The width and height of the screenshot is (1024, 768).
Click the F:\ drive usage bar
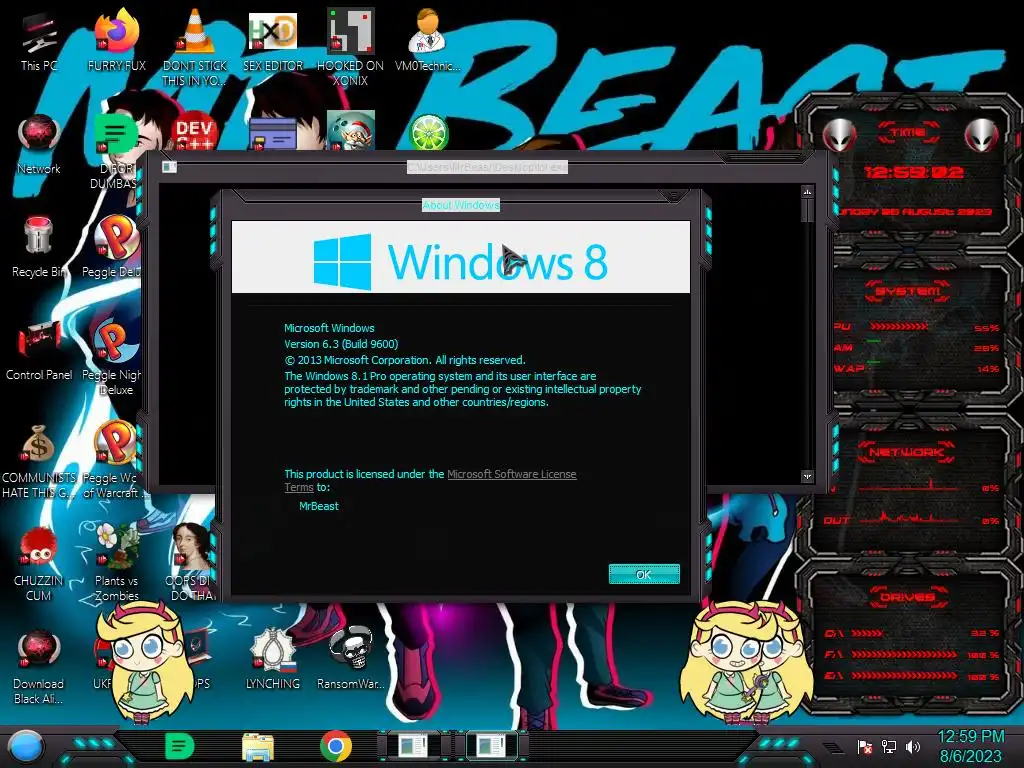tap(904, 654)
